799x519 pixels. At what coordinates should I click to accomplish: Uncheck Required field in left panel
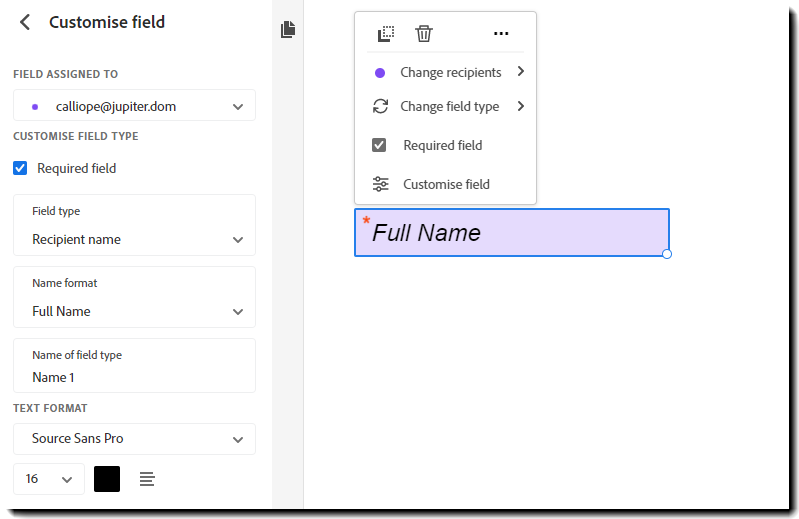pos(20,168)
